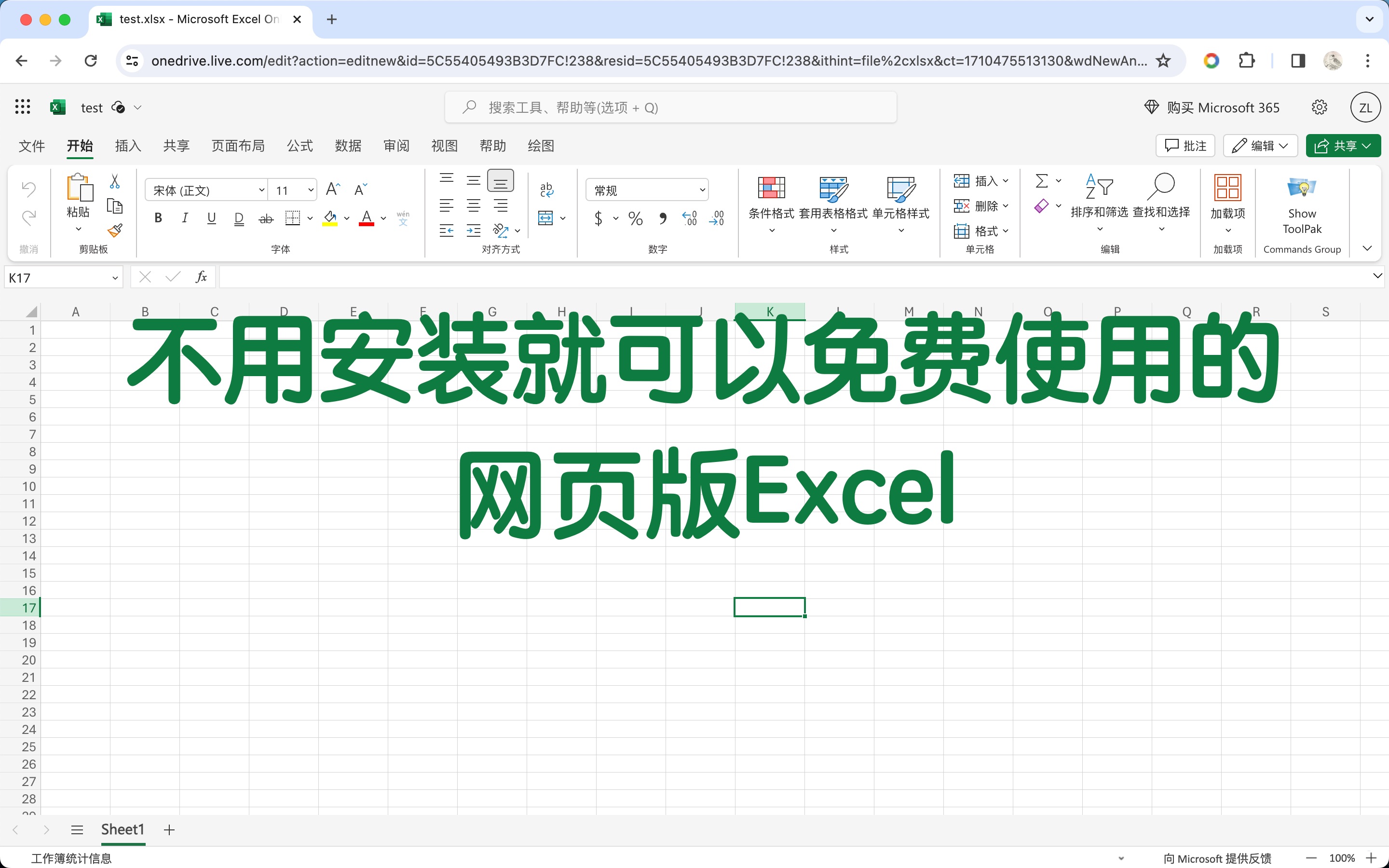The width and height of the screenshot is (1389, 868).
Task: Open 查找和选择 find and select
Action: [x=1161, y=203]
